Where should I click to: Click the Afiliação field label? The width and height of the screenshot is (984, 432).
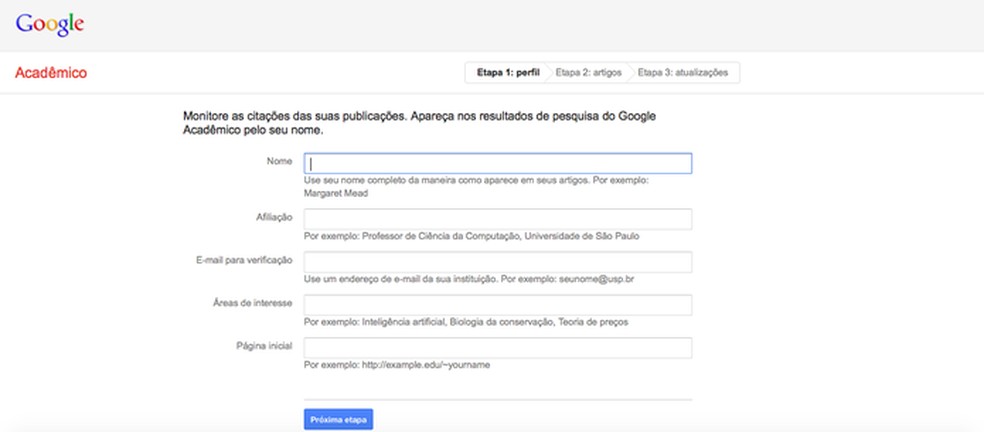(x=274, y=216)
